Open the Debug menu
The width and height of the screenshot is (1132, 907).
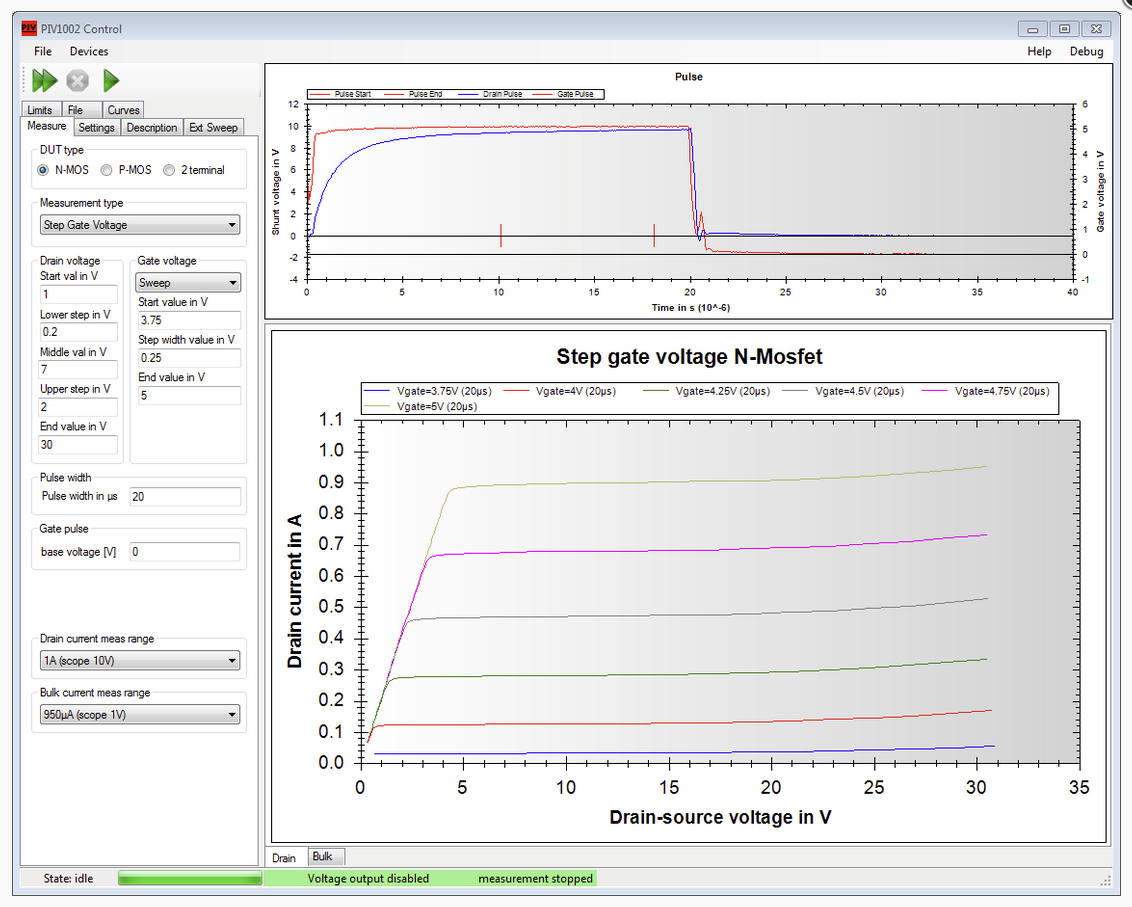[1087, 51]
